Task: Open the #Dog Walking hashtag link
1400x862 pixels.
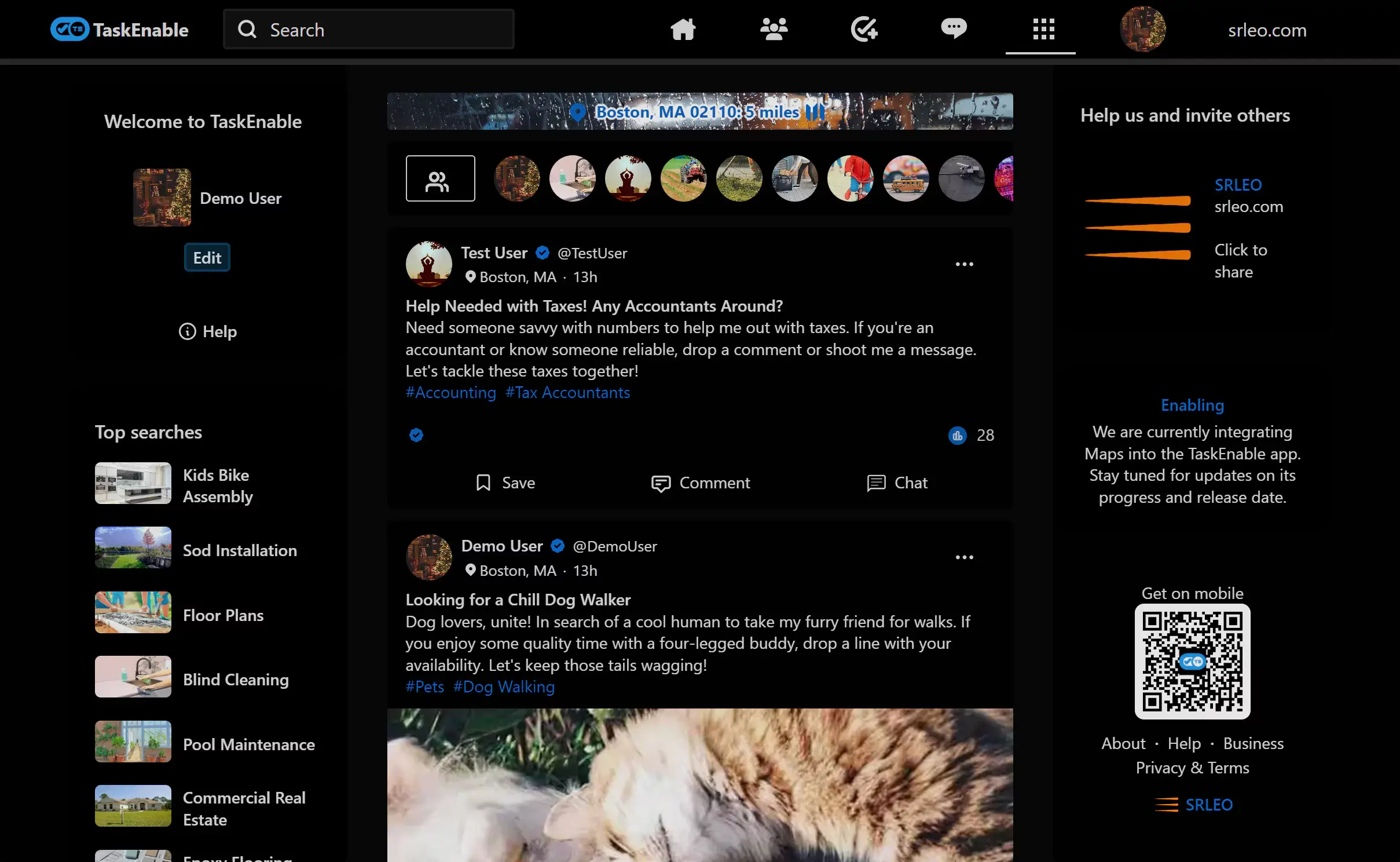Action: [503, 687]
